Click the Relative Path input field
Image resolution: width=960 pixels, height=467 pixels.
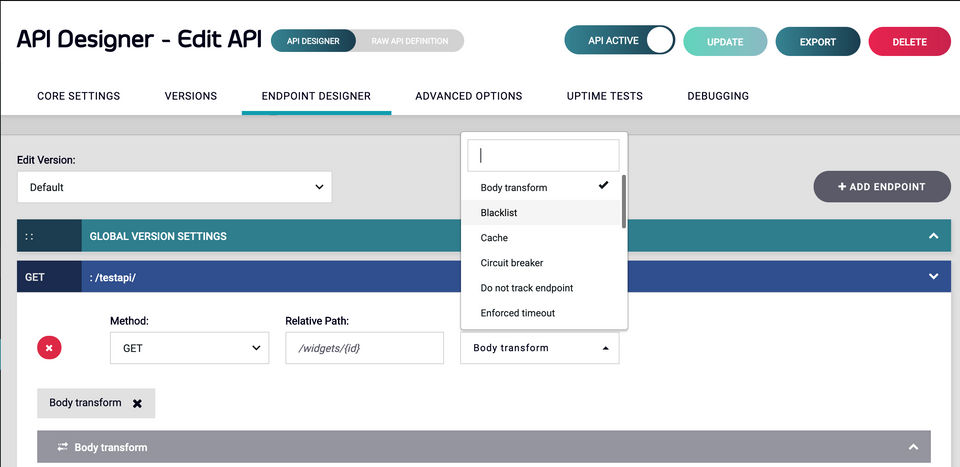[364, 348]
